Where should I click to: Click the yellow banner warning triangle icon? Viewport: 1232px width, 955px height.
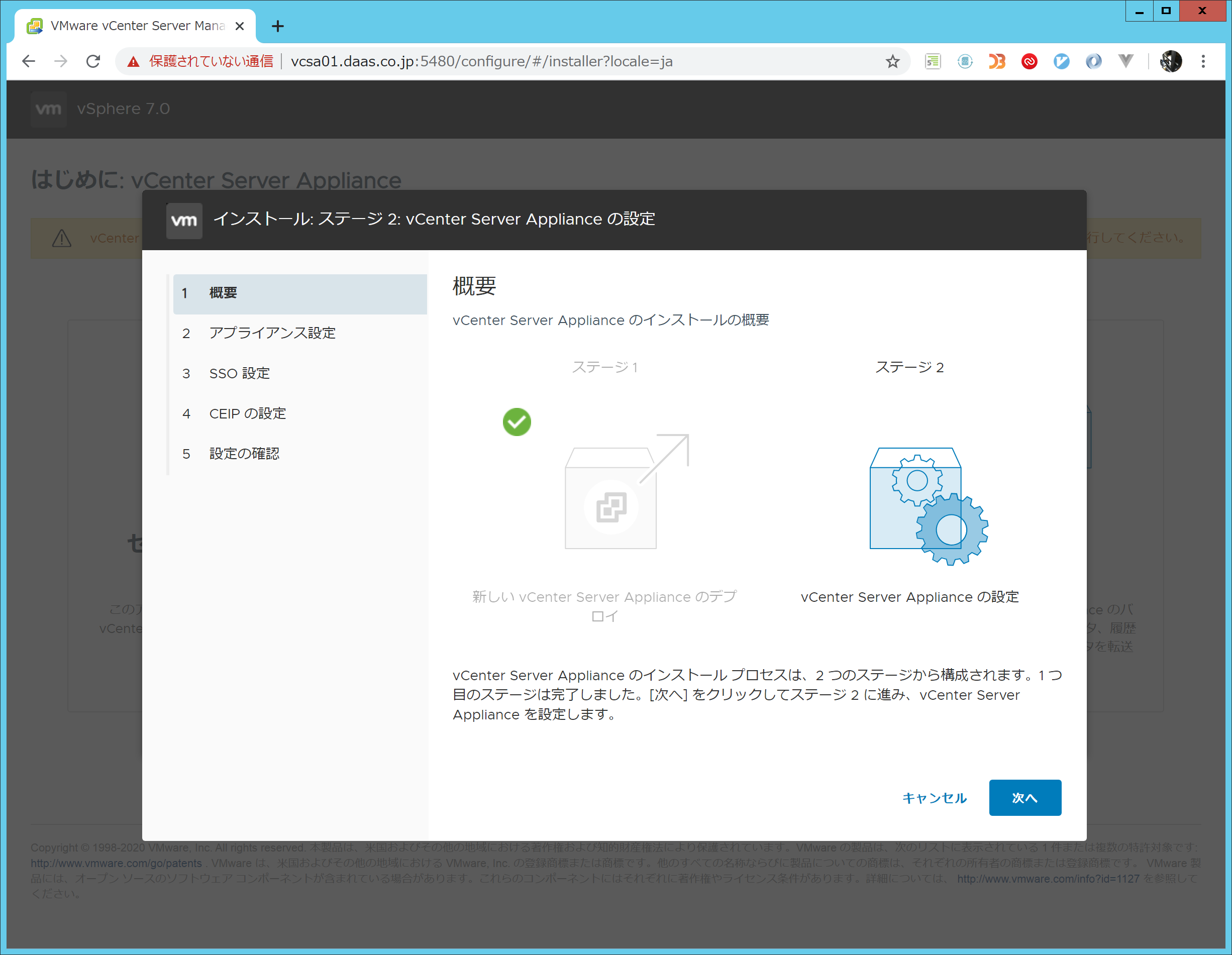[61, 238]
